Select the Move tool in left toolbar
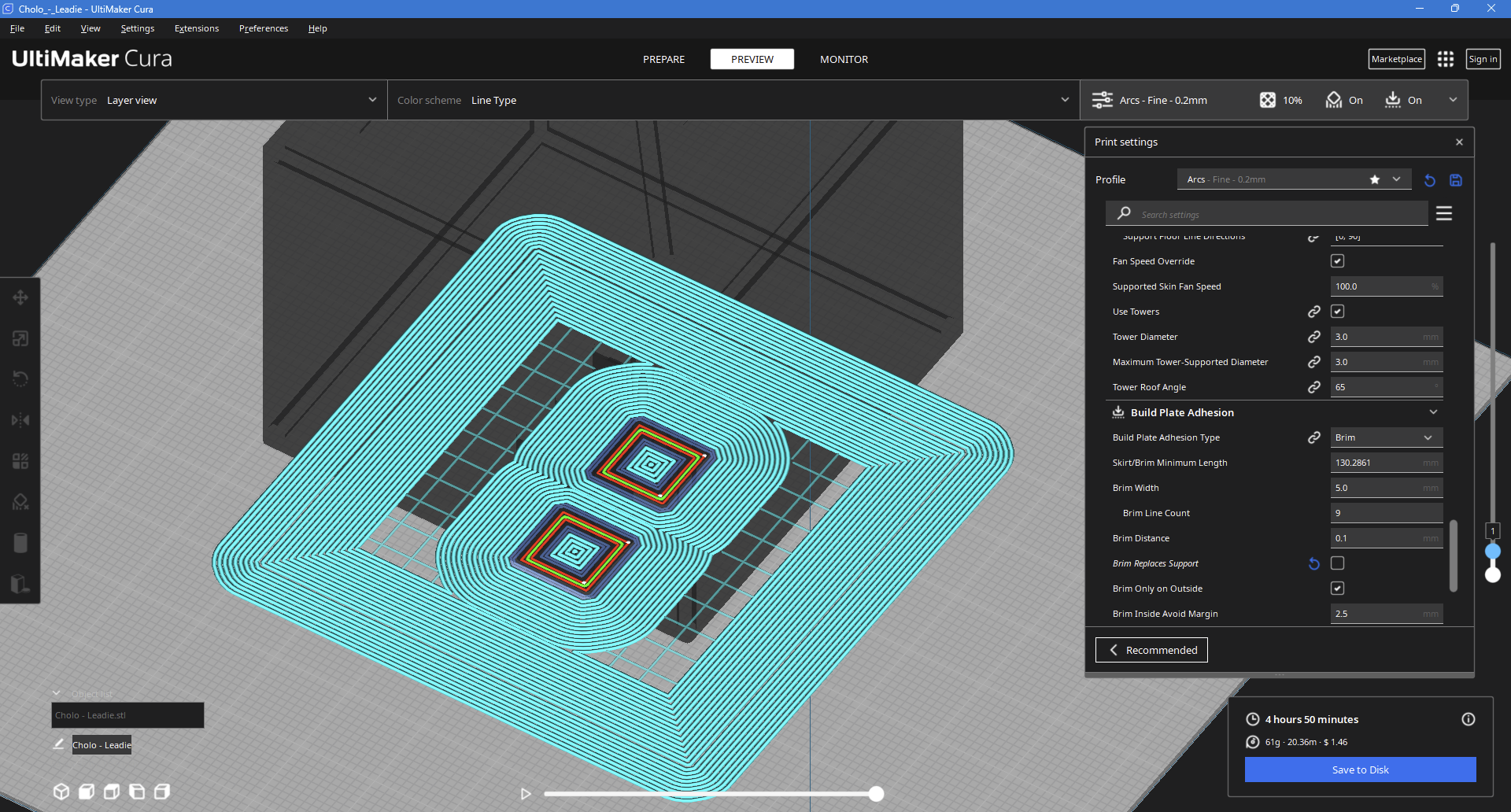 pos(20,297)
